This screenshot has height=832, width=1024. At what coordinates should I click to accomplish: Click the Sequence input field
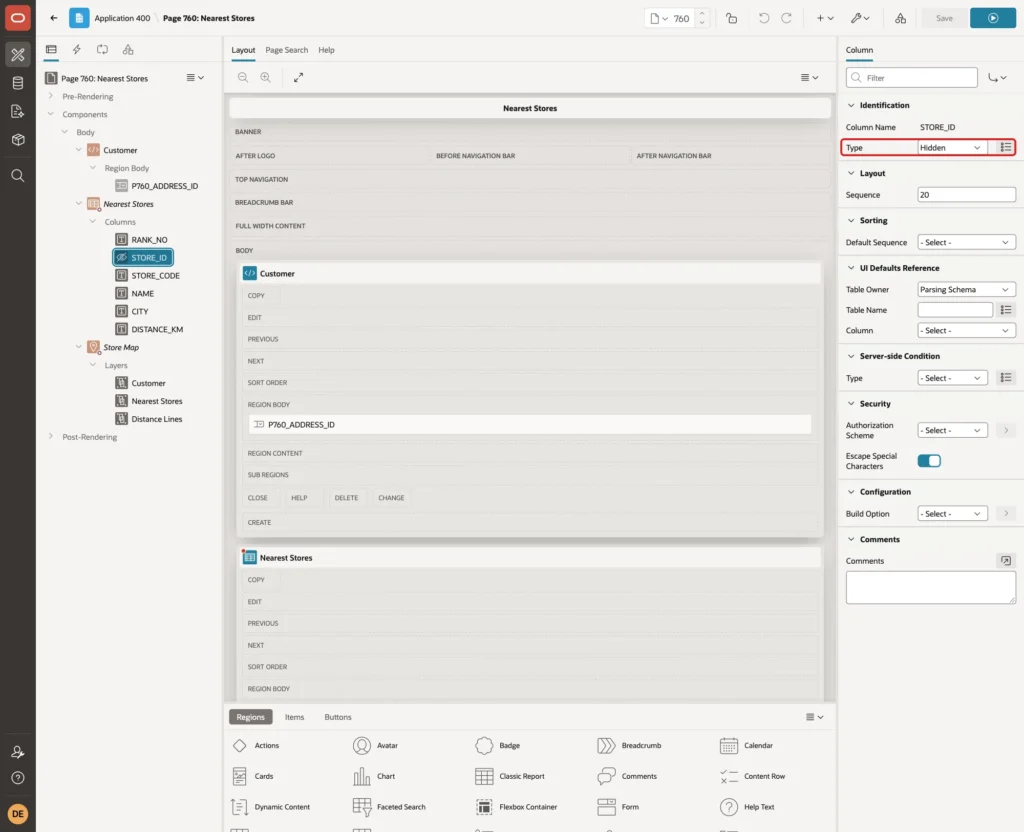click(x=966, y=195)
